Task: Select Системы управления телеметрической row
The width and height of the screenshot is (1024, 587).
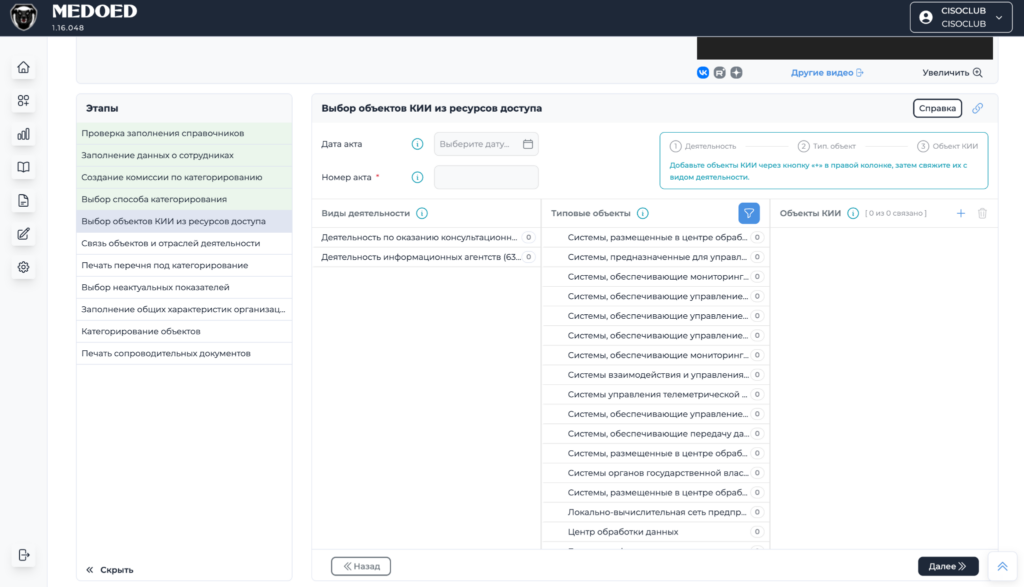Action: tap(656, 394)
